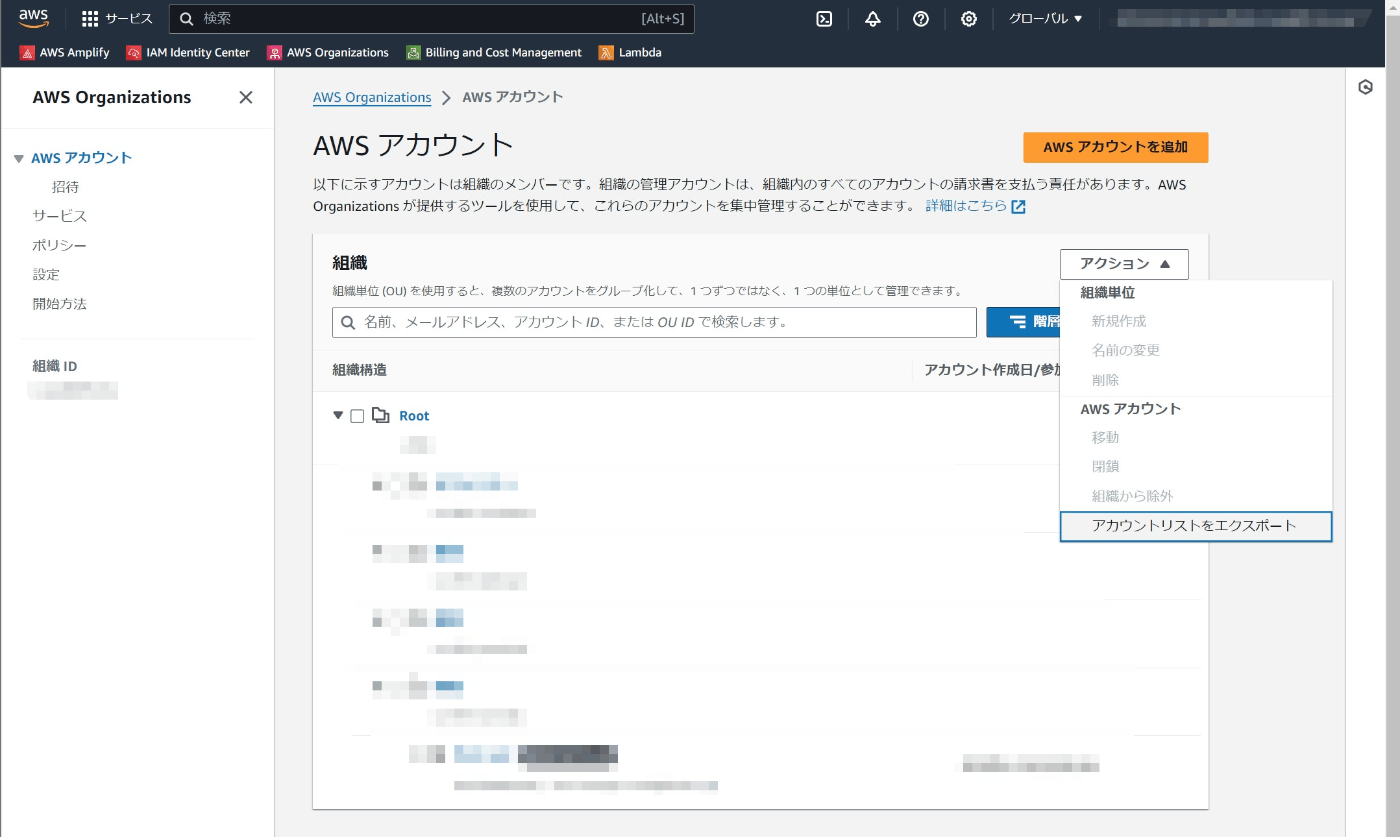Click the 組織 panel heading
This screenshot has width=1400, height=837.
(x=350, y=263)
